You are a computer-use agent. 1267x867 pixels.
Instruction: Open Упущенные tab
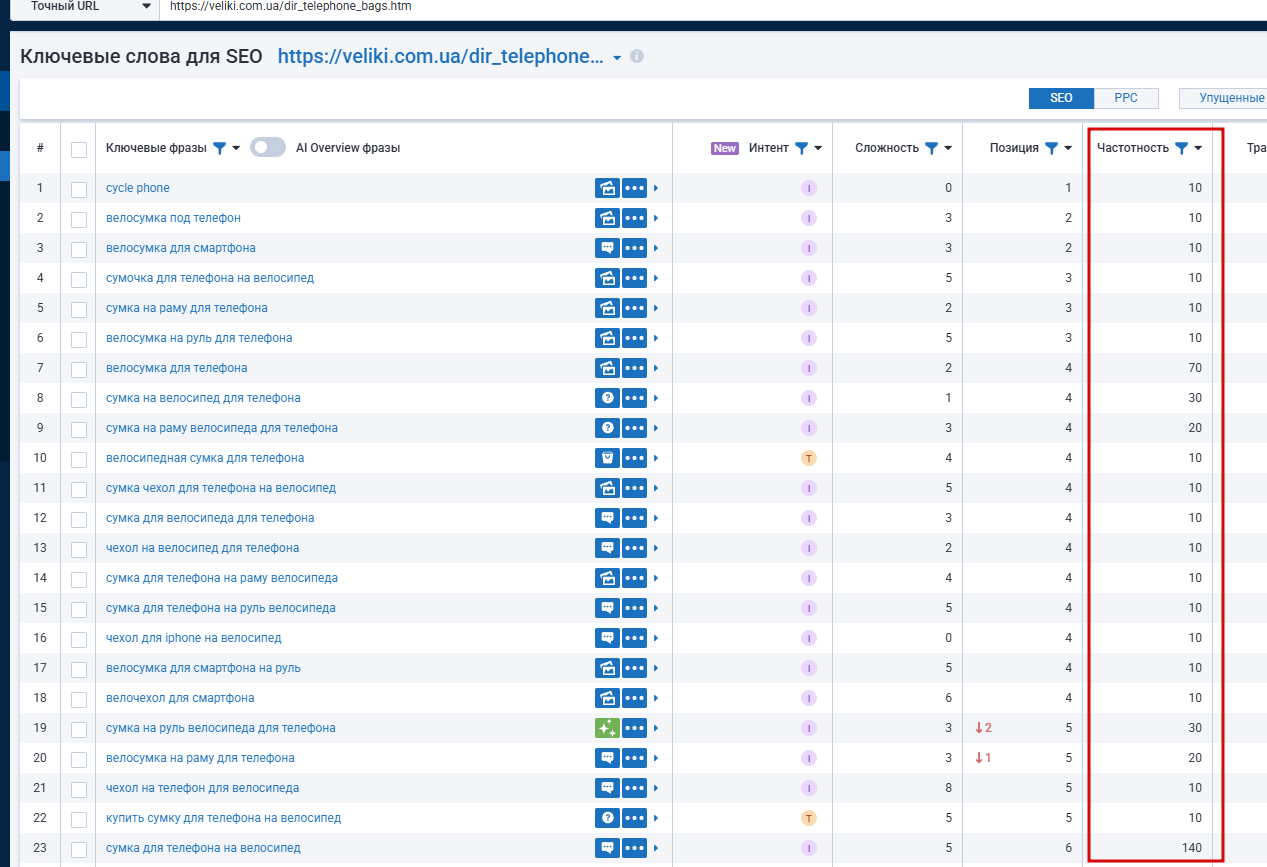1223,98
